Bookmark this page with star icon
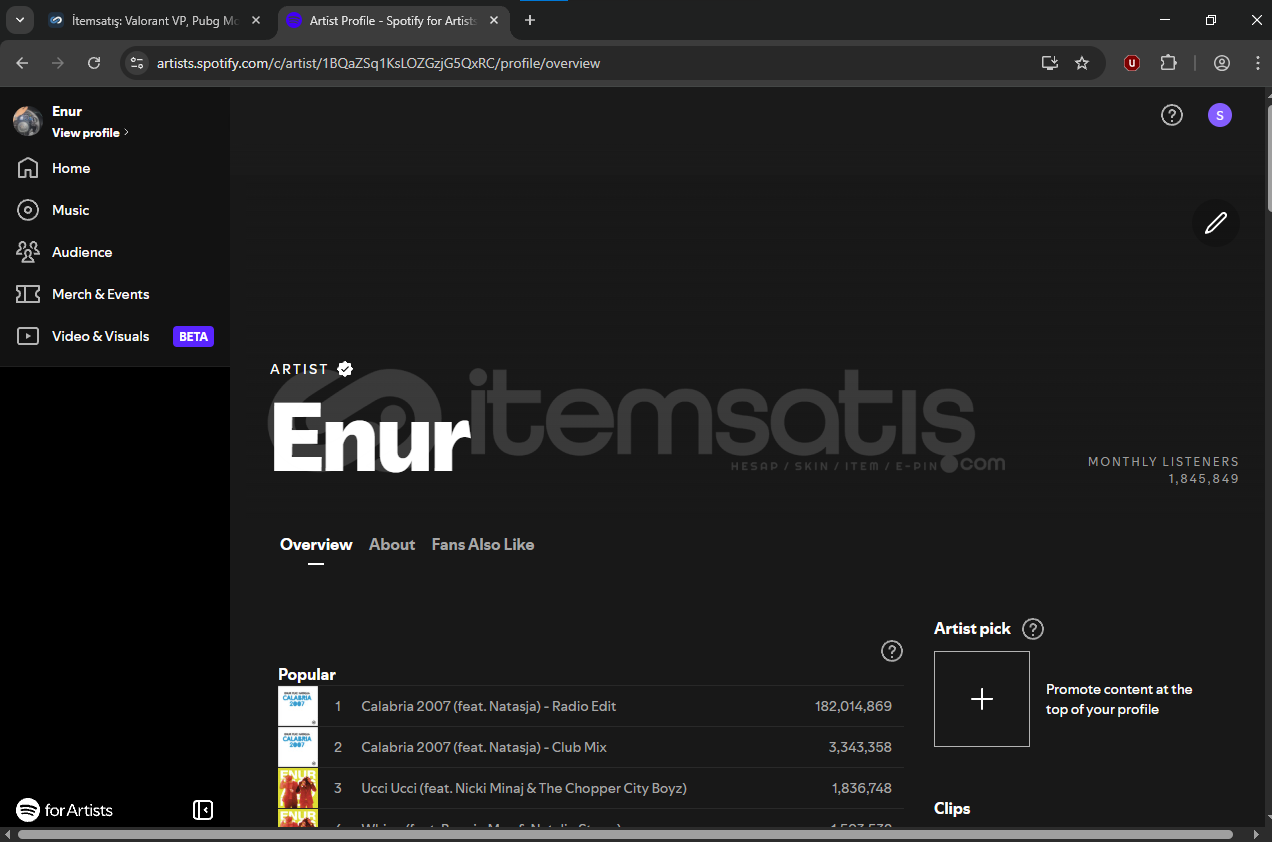 click(1081, 63)
